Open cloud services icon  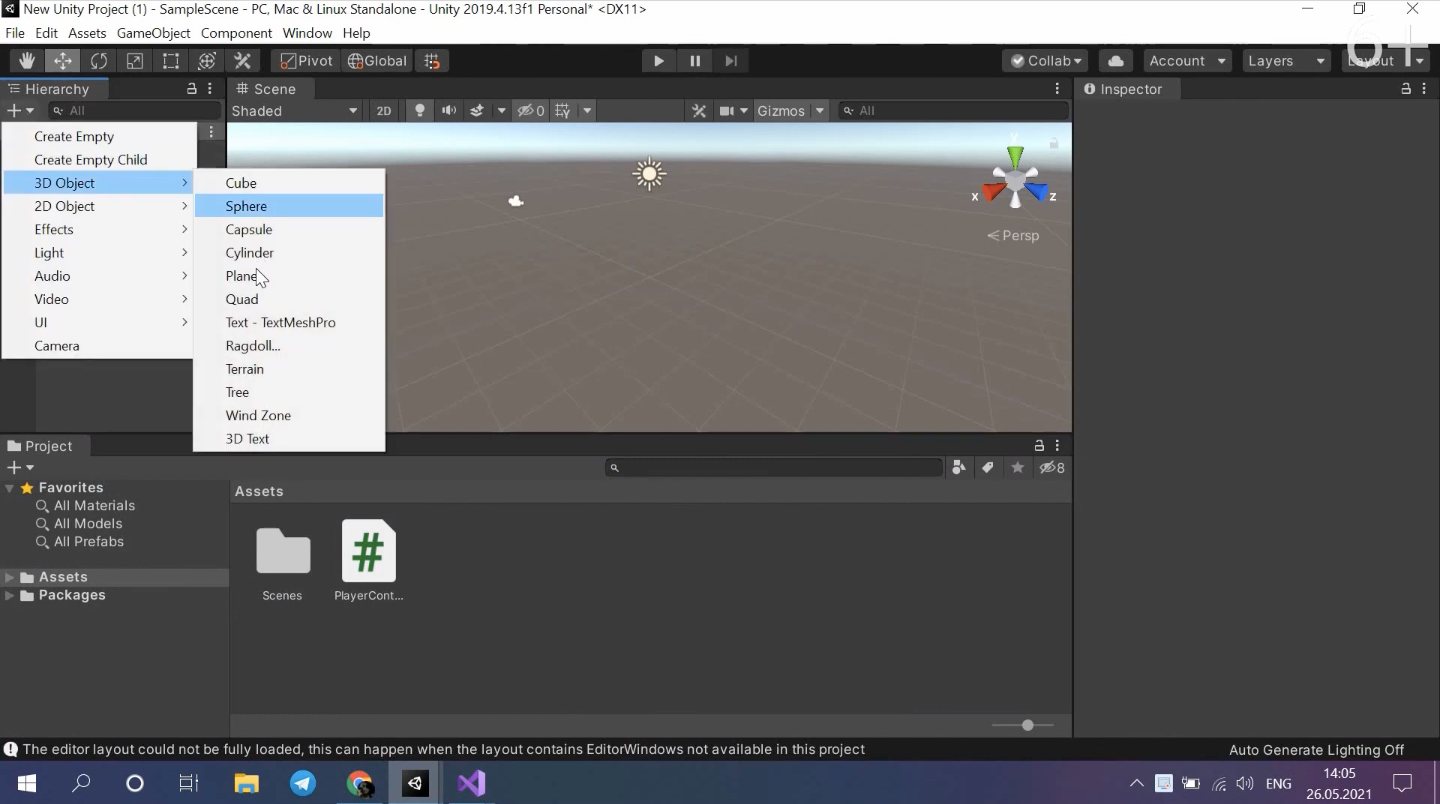point(1116,61)
